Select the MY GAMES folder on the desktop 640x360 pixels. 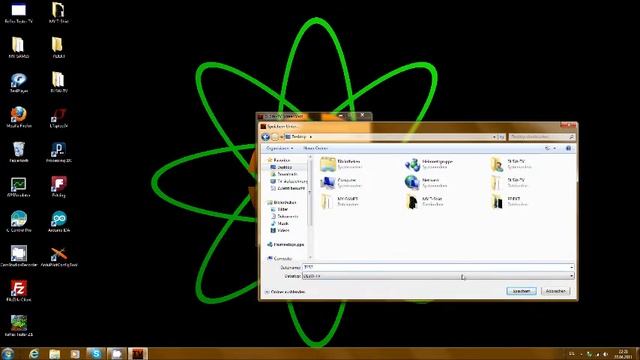(19, 48)
